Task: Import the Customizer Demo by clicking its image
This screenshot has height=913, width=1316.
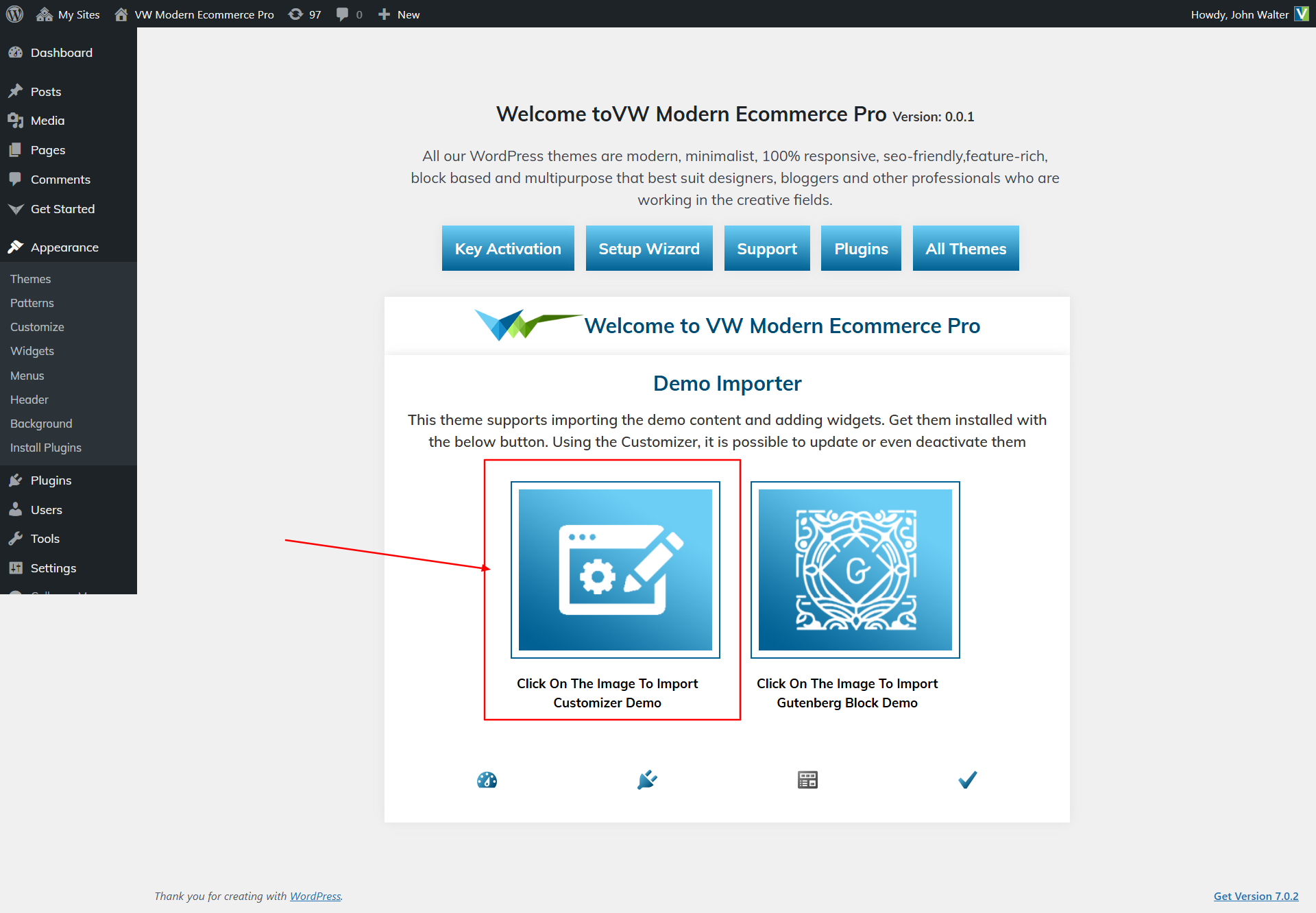Action: click(616, 570)
